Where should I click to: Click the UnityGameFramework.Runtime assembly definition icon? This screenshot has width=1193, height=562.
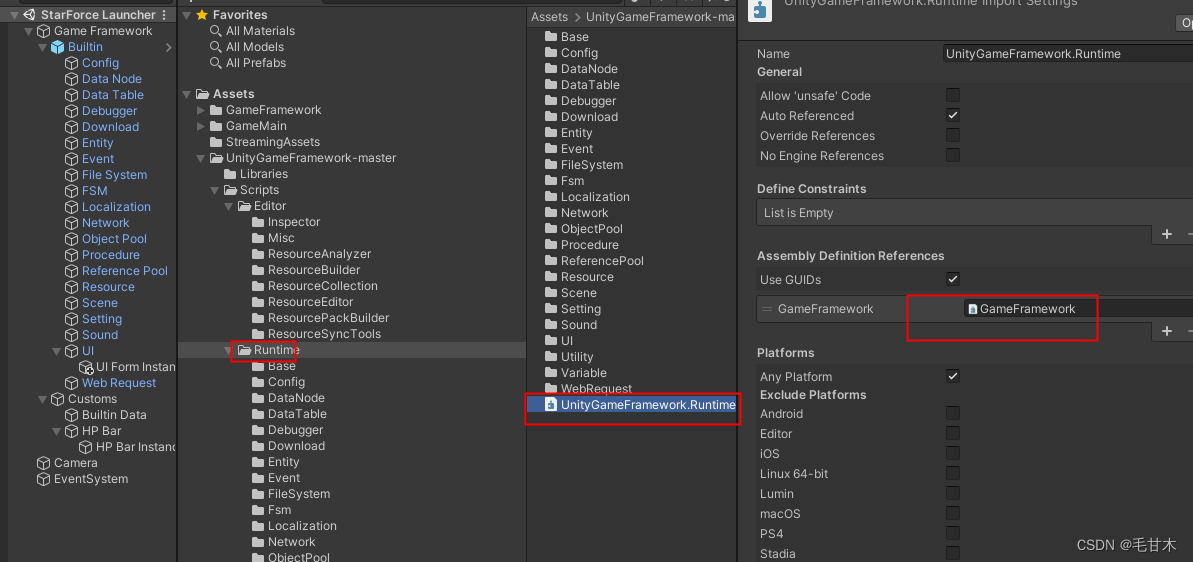(x=550, y=405)
